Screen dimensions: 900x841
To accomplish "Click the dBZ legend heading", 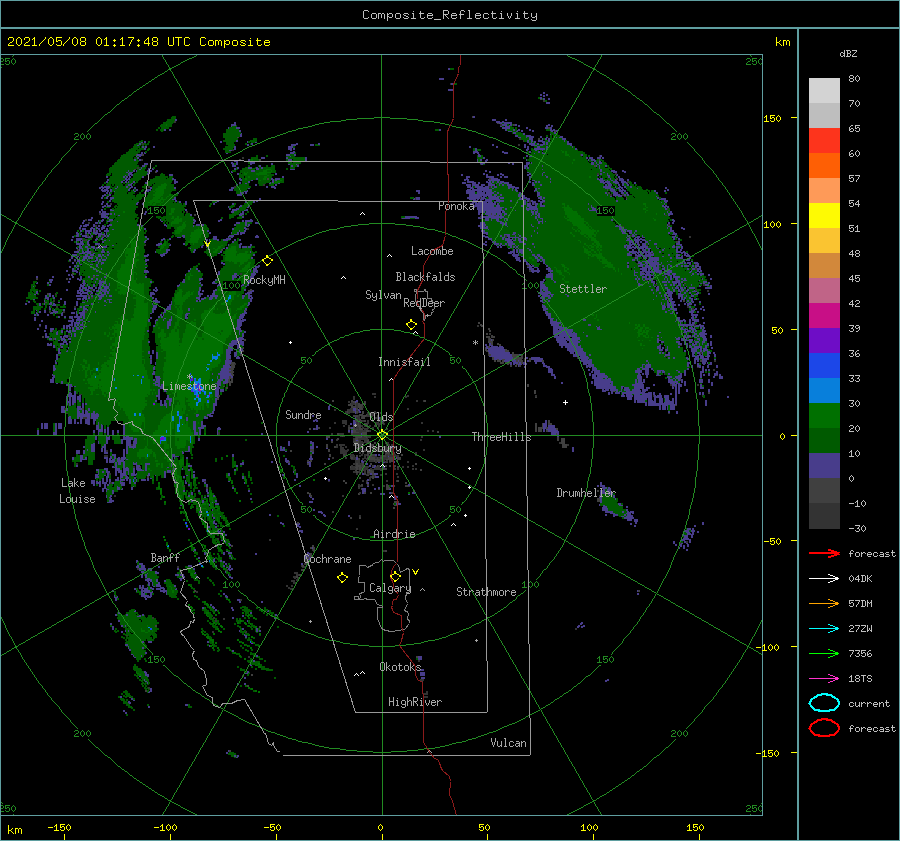I will click(848, 54).
